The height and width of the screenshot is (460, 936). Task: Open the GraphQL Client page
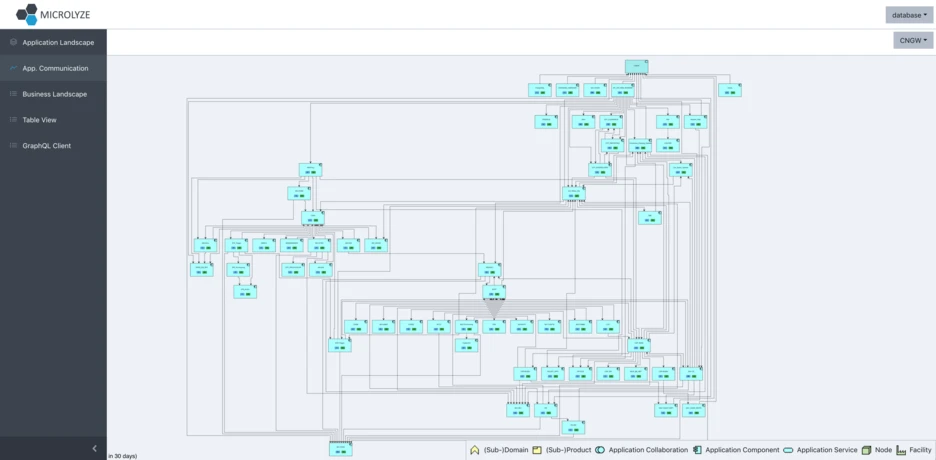tap(47, 146)
